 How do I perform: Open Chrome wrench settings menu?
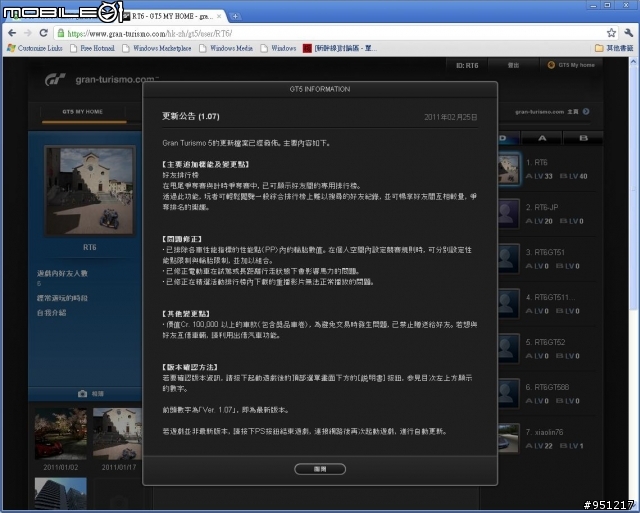pyautogui.click(x=629, y=33)
